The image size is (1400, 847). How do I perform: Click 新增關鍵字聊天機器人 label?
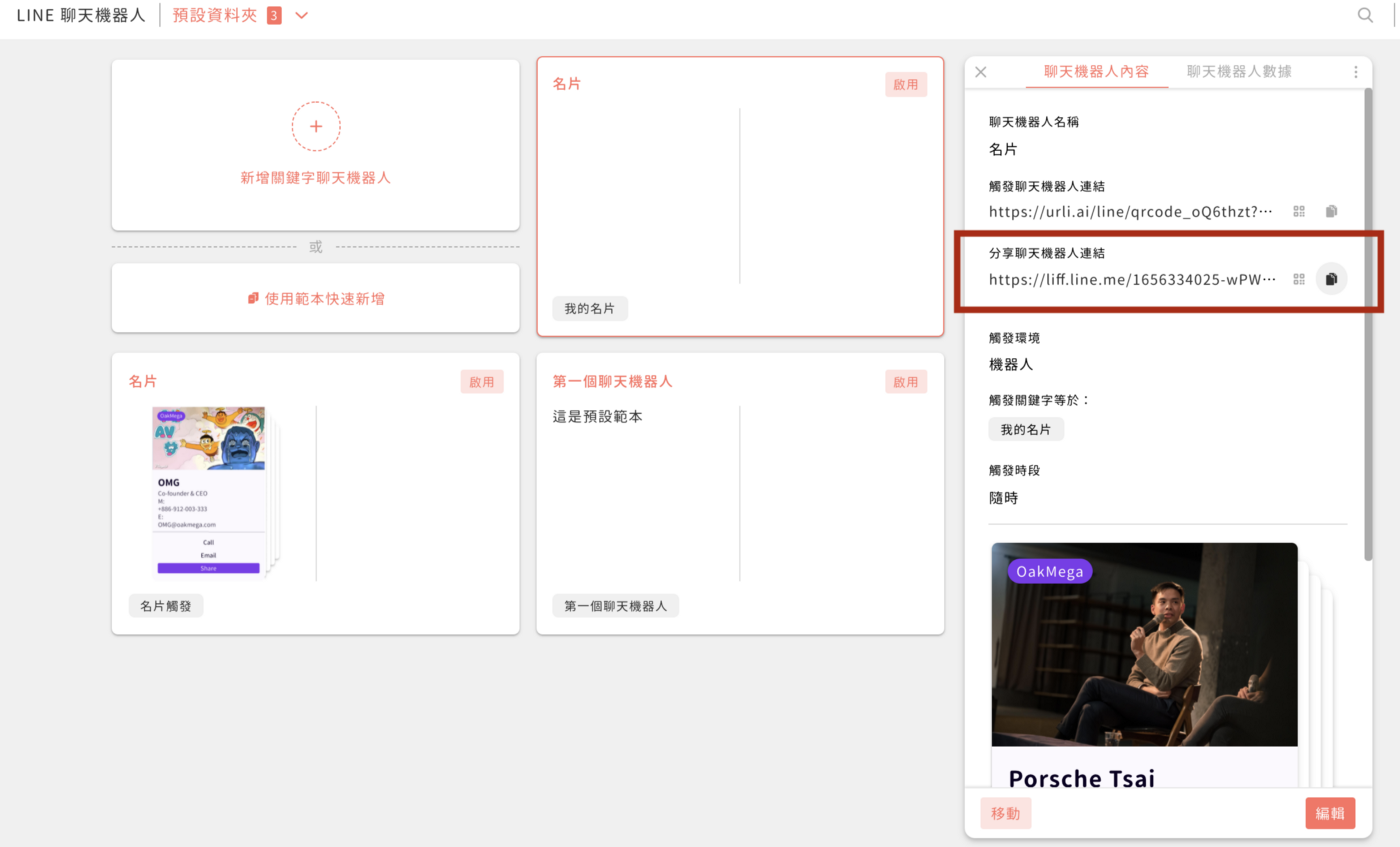(x=315, y=178)
